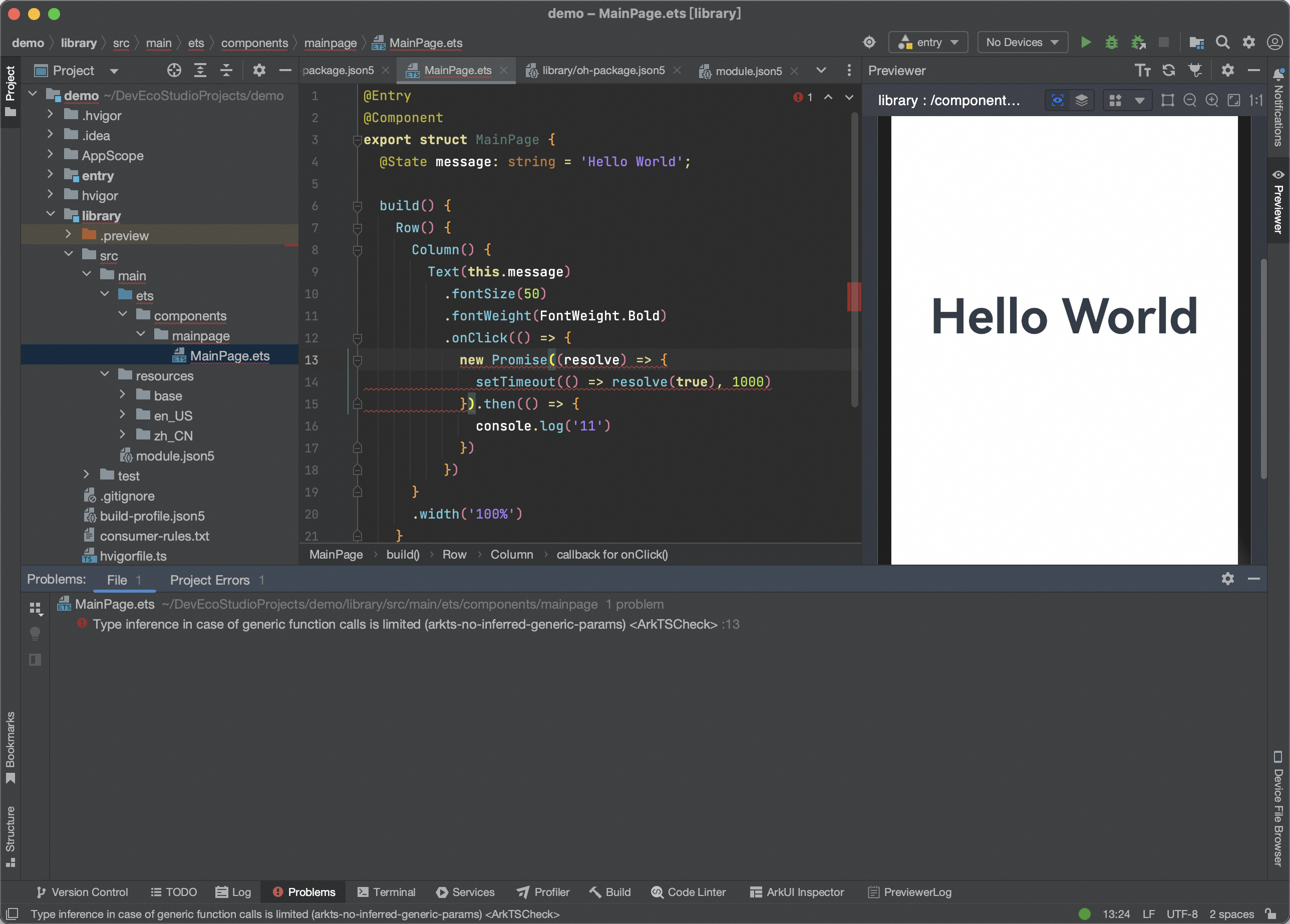The width and height of the screenshot is (1290, 924).
Task: Open Code Linter tool tab
Action: pos(688,891)
